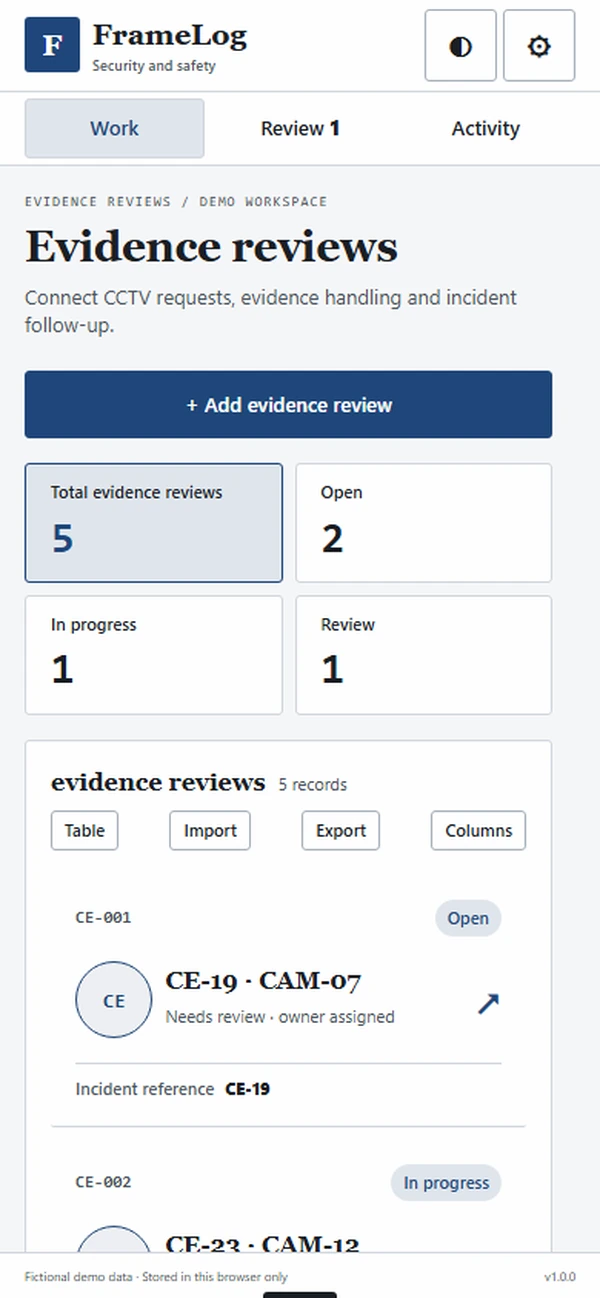
Task: Click the Export button
Action: point(341,831)
